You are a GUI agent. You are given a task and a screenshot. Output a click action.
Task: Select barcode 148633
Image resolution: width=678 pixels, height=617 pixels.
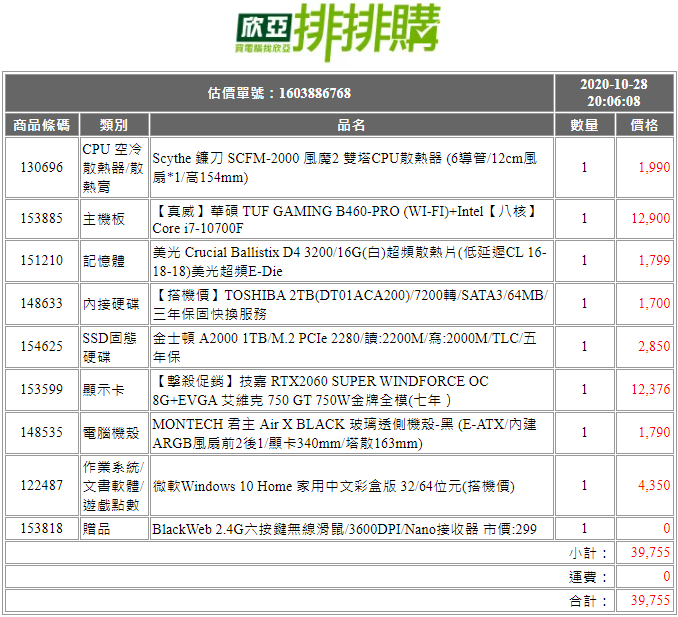click(42, 304)
